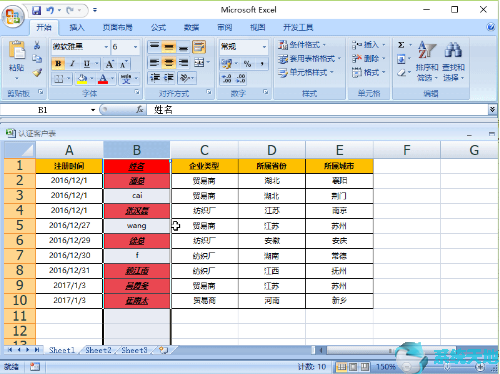Align text to bottom of cell

pos(183,47)
